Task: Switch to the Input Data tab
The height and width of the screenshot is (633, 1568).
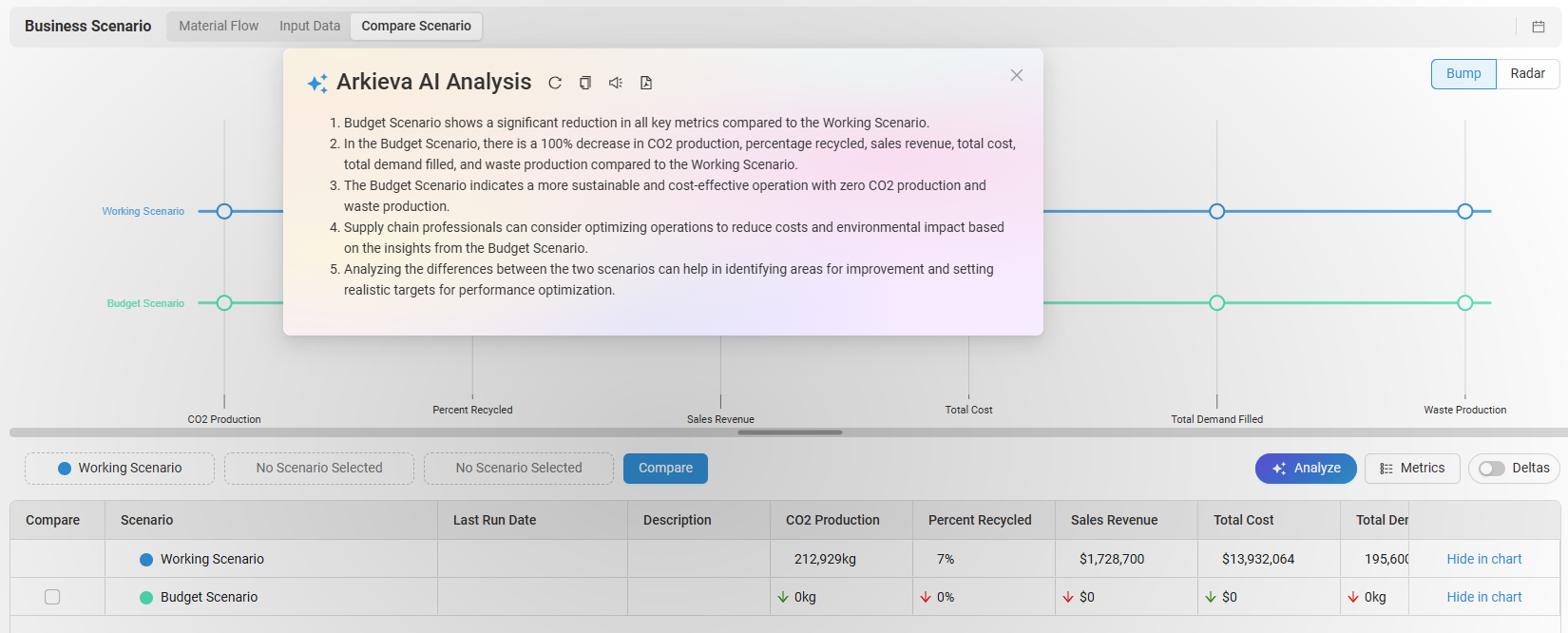Action: pos(310,27)
